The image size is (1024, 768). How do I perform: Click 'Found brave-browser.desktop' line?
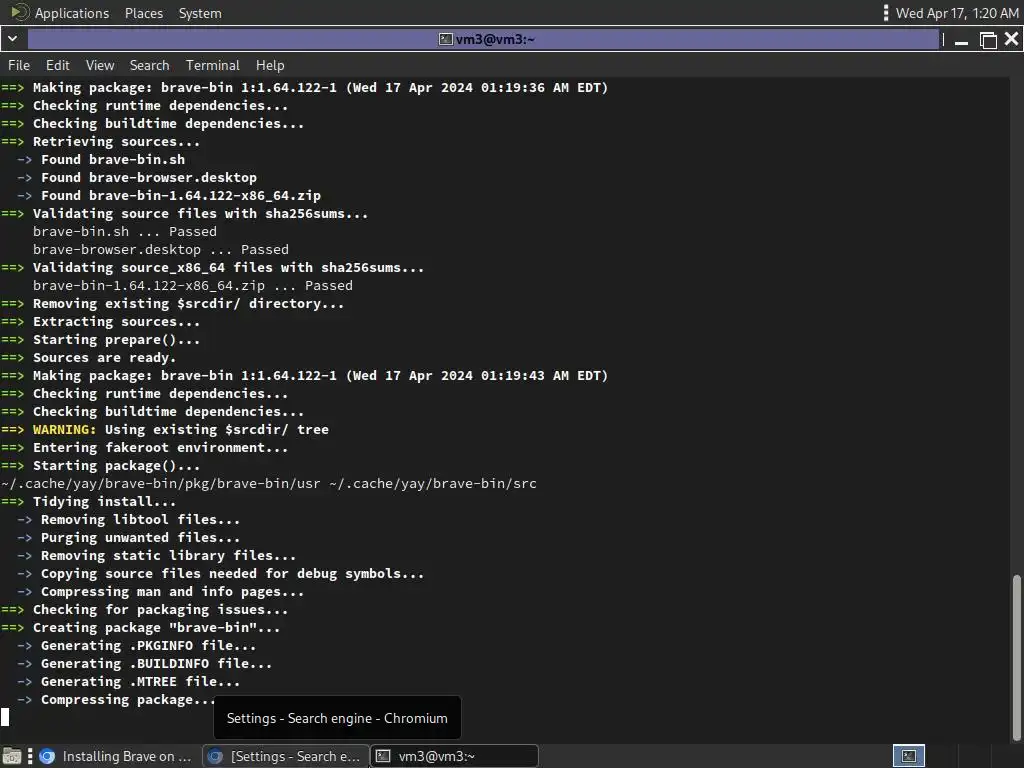[149, 178]
